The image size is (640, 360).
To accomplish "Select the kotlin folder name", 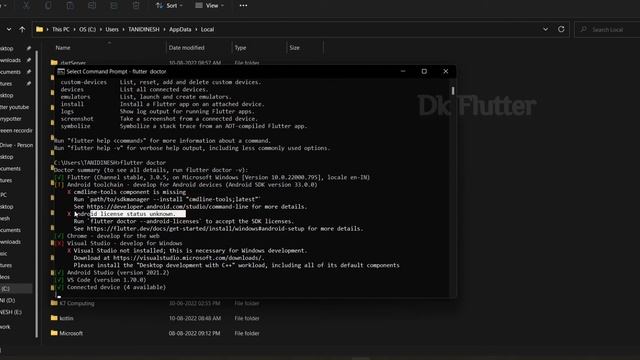I will click(x=67, y=318).
